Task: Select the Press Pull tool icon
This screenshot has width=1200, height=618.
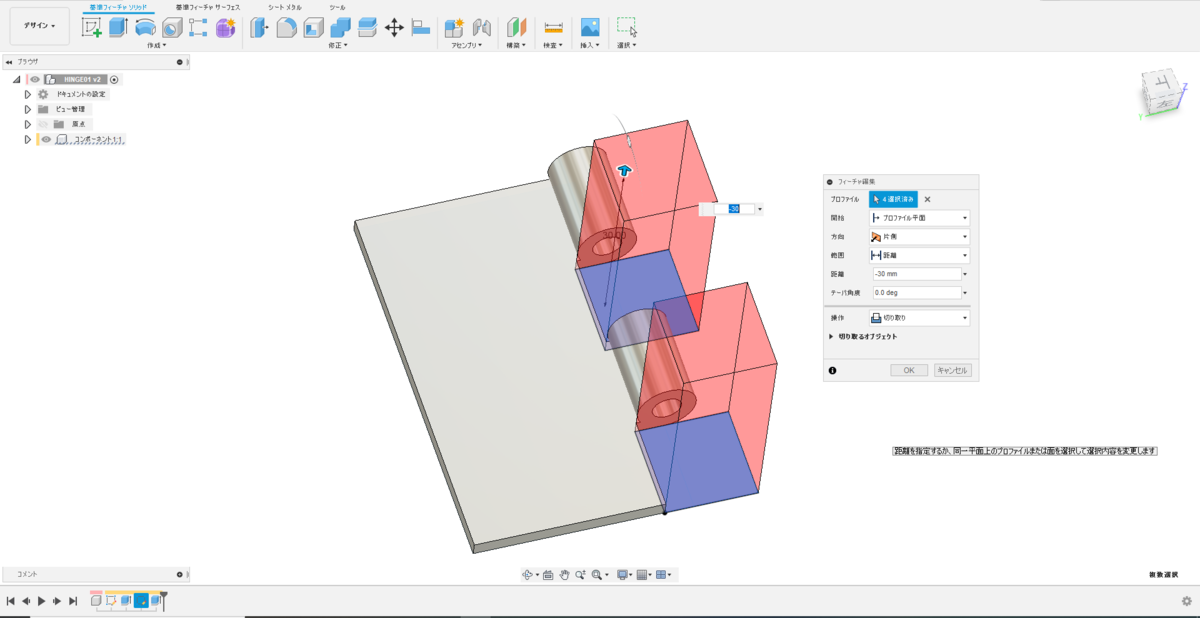Action: [x=259, y=28]
